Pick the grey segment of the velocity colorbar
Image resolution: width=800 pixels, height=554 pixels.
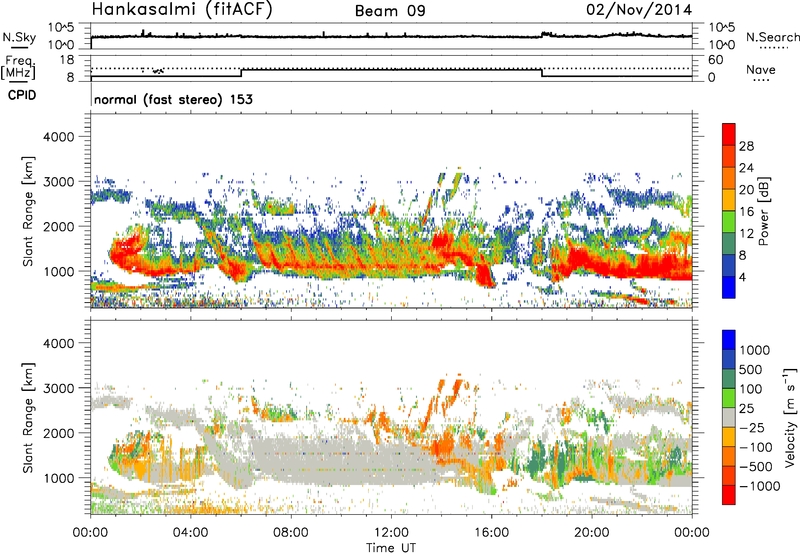729,418
